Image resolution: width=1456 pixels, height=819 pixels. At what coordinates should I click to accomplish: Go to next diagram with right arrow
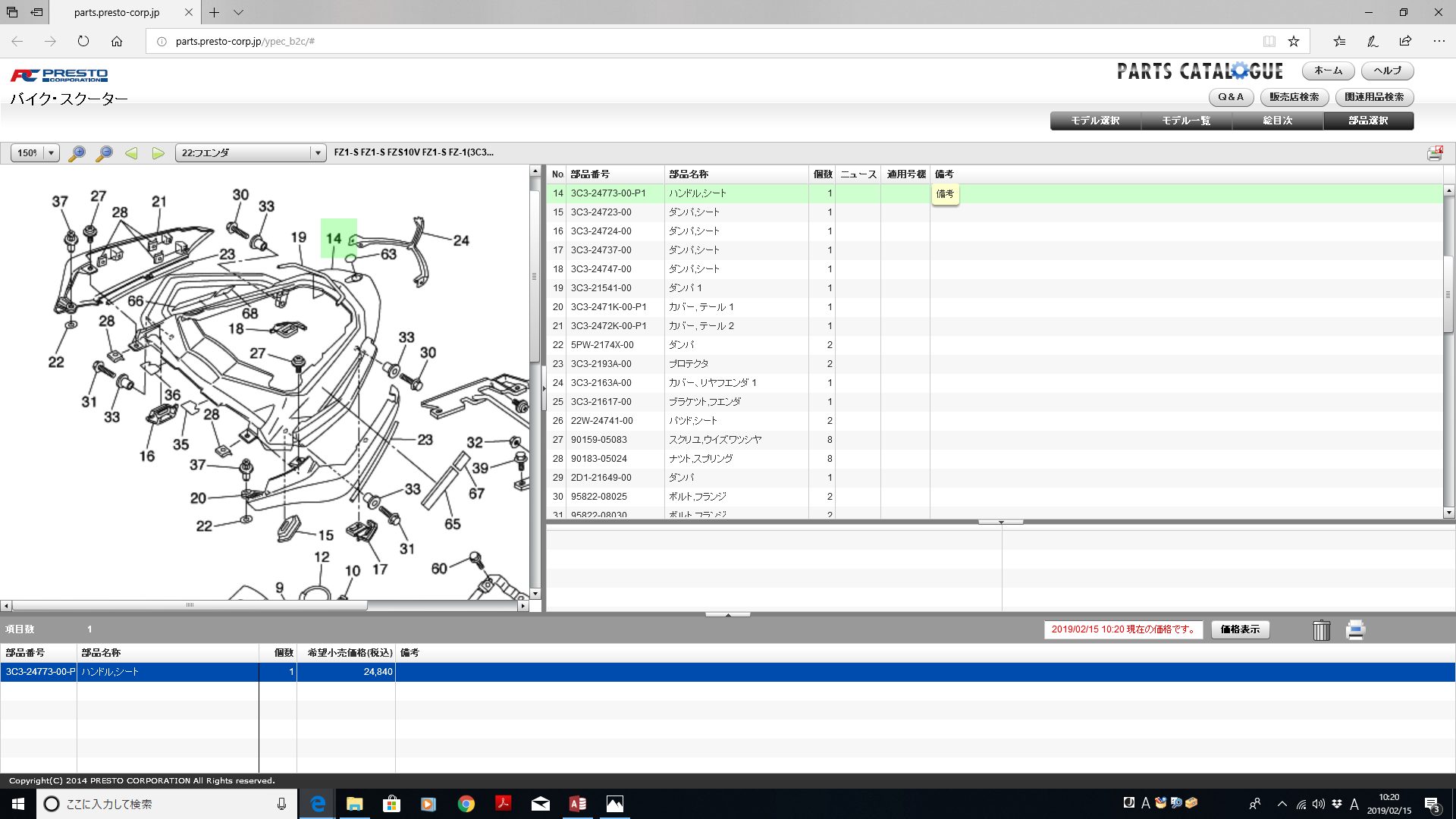(158, 153)
